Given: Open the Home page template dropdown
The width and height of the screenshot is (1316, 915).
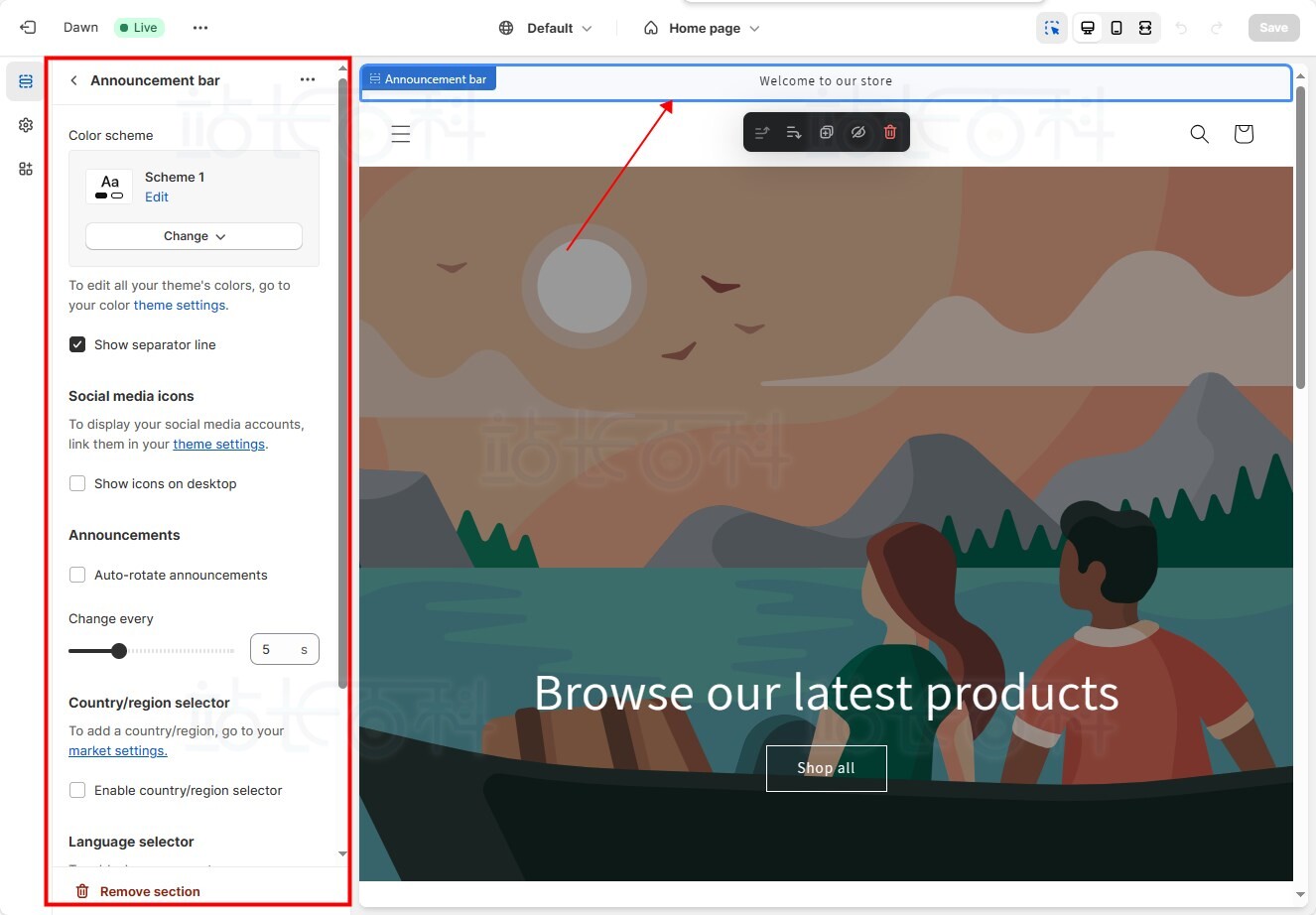Looking at the screenshot, I should 703,28.
